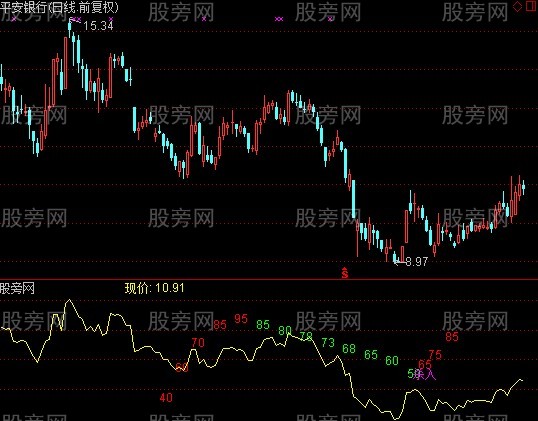The height and width of the screenshot is (421, 538).
Task: Click the red 95 indicator value
Action: coord(241,319)
